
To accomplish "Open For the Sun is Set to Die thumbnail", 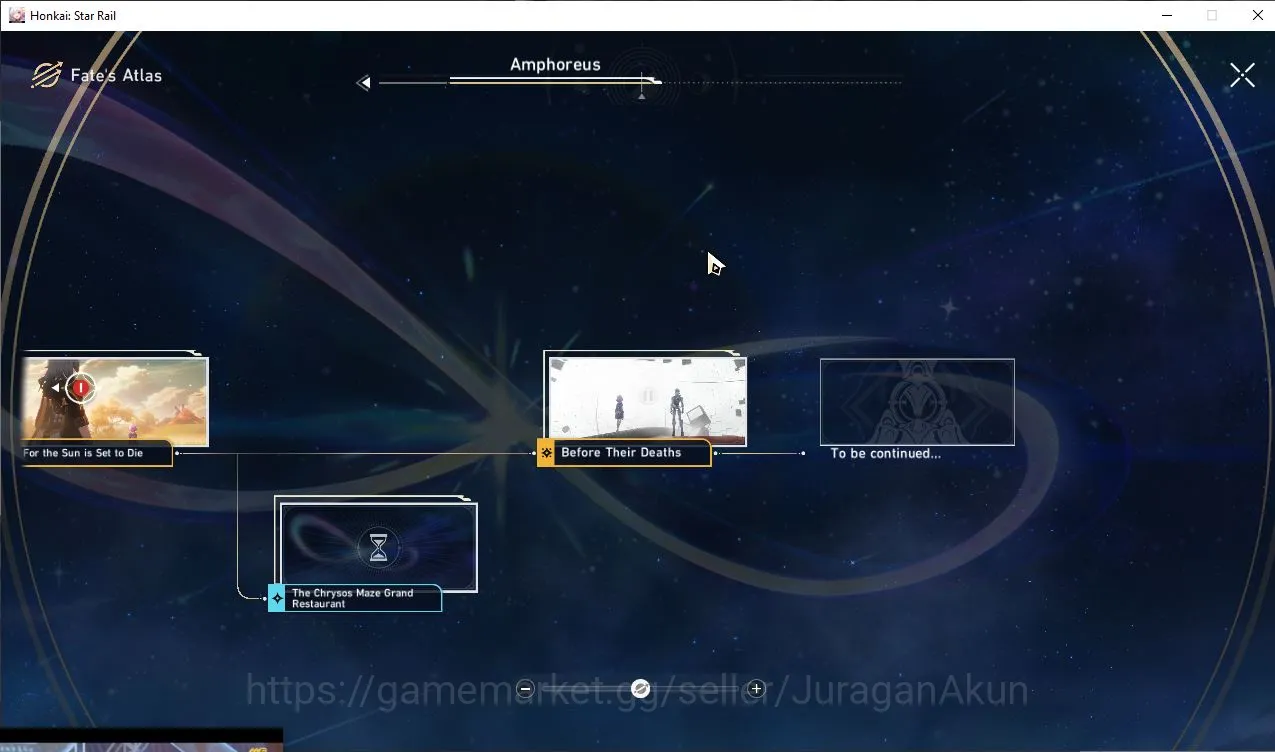I will [x=113, y=401].
